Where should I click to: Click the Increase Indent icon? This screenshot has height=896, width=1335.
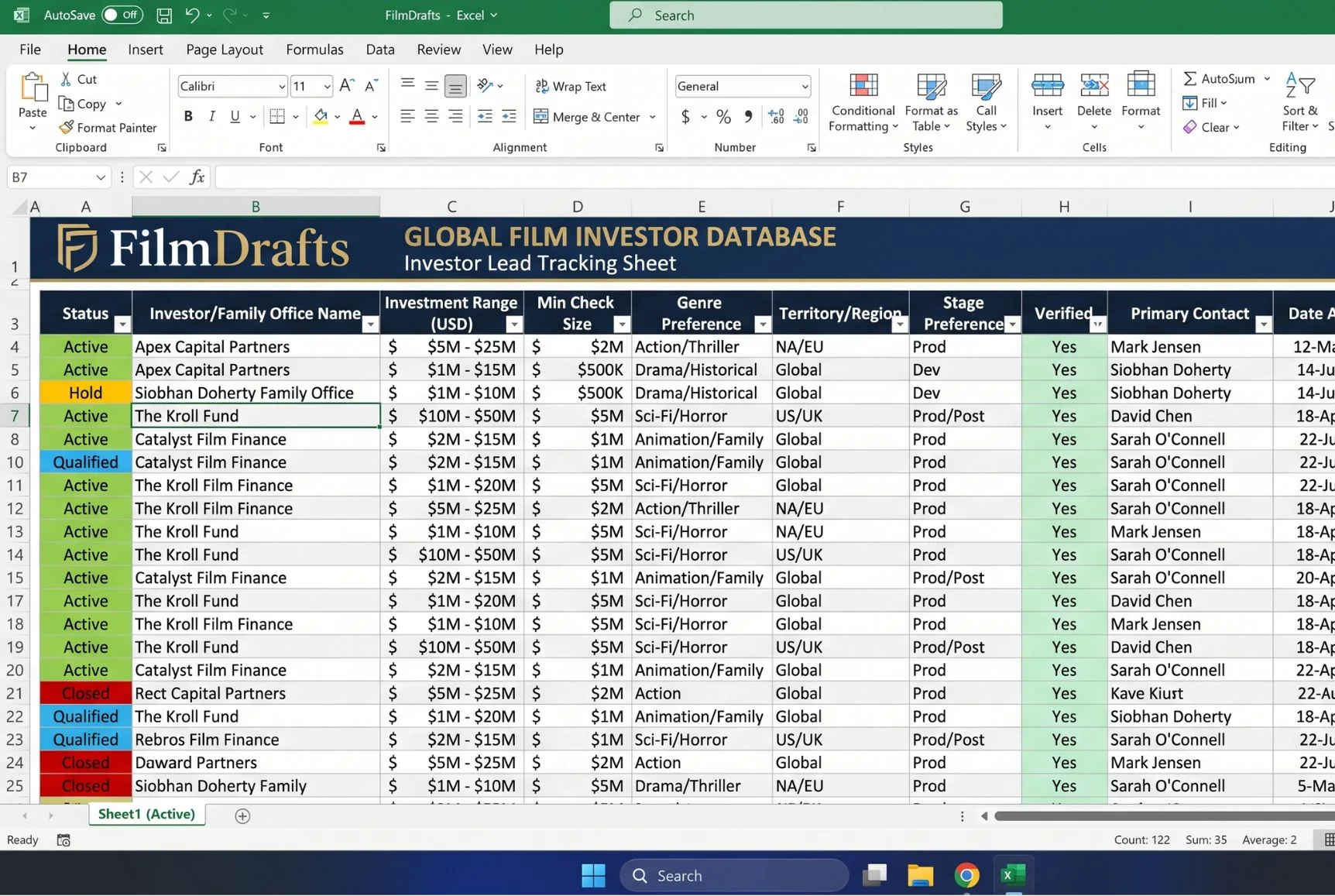click(x=509, y=116)
